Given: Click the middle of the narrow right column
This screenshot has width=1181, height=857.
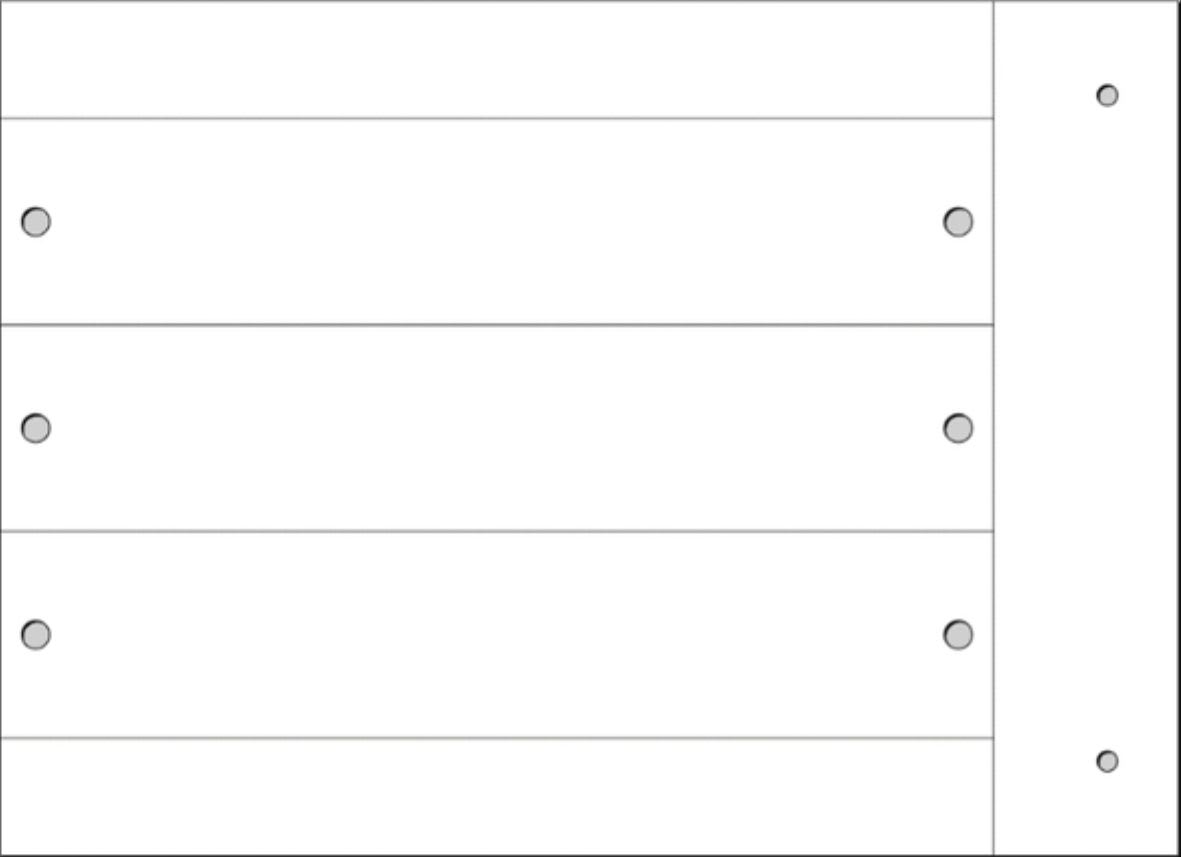Looking at the screenshot, I should (x=1087, y=428).
